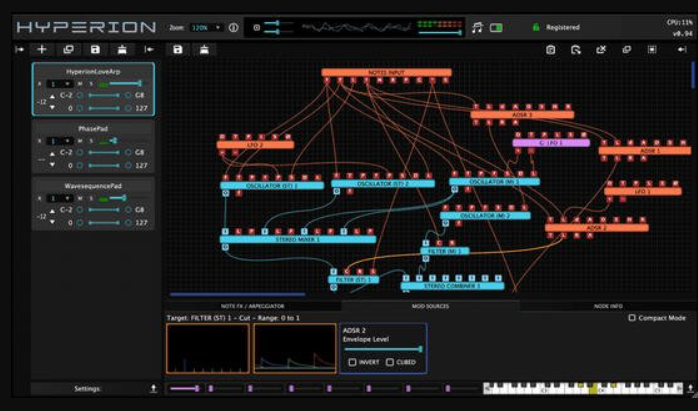
Task: Click the low-note knob beside C-2 in HyperionLoveArp
Action: [80, 95]
